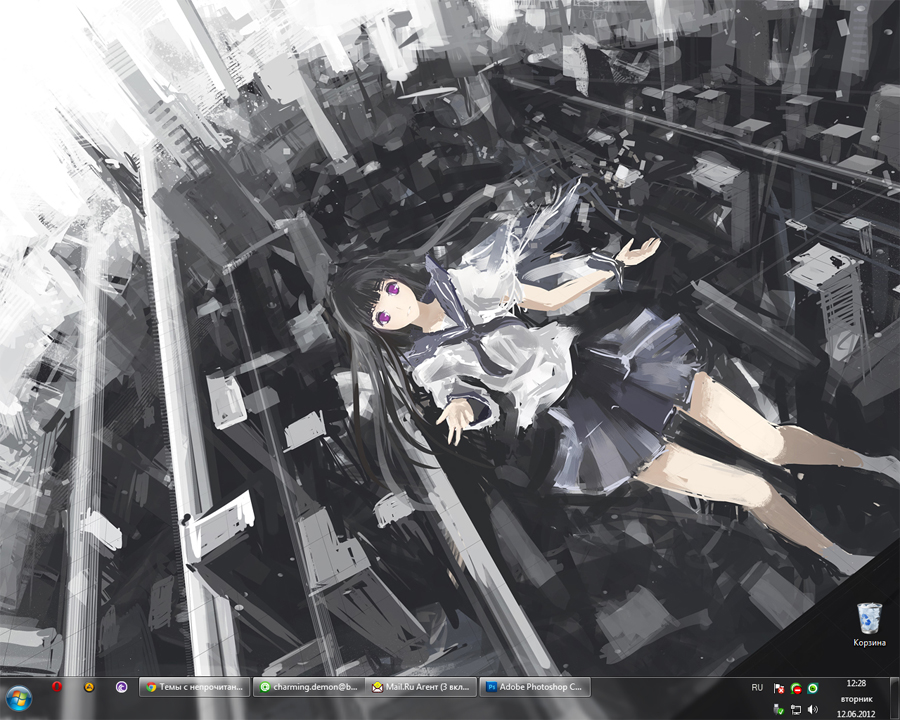Click the RU language indicator
900x720 pixels.
(x=757, y=687)
